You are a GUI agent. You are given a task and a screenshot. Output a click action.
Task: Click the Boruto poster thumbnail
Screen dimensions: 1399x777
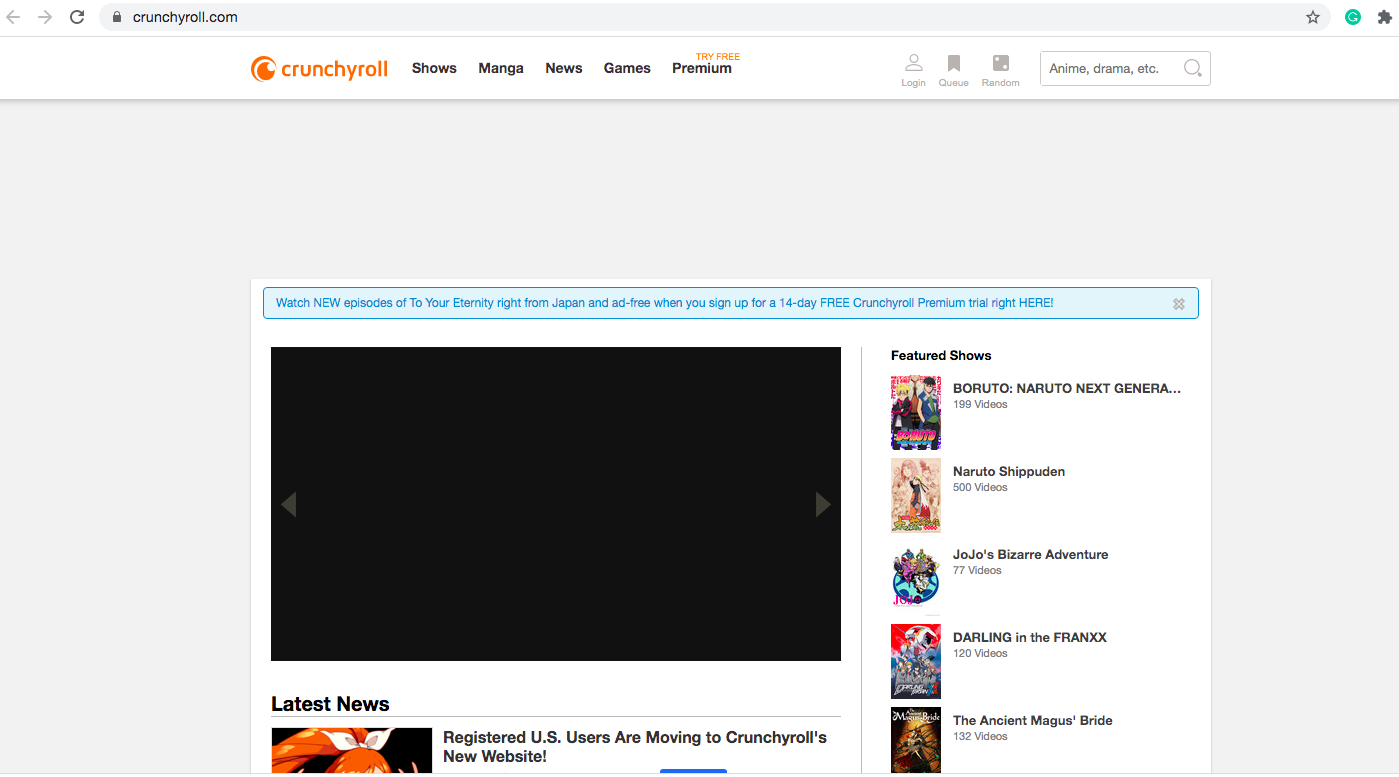tap(916, 413)
